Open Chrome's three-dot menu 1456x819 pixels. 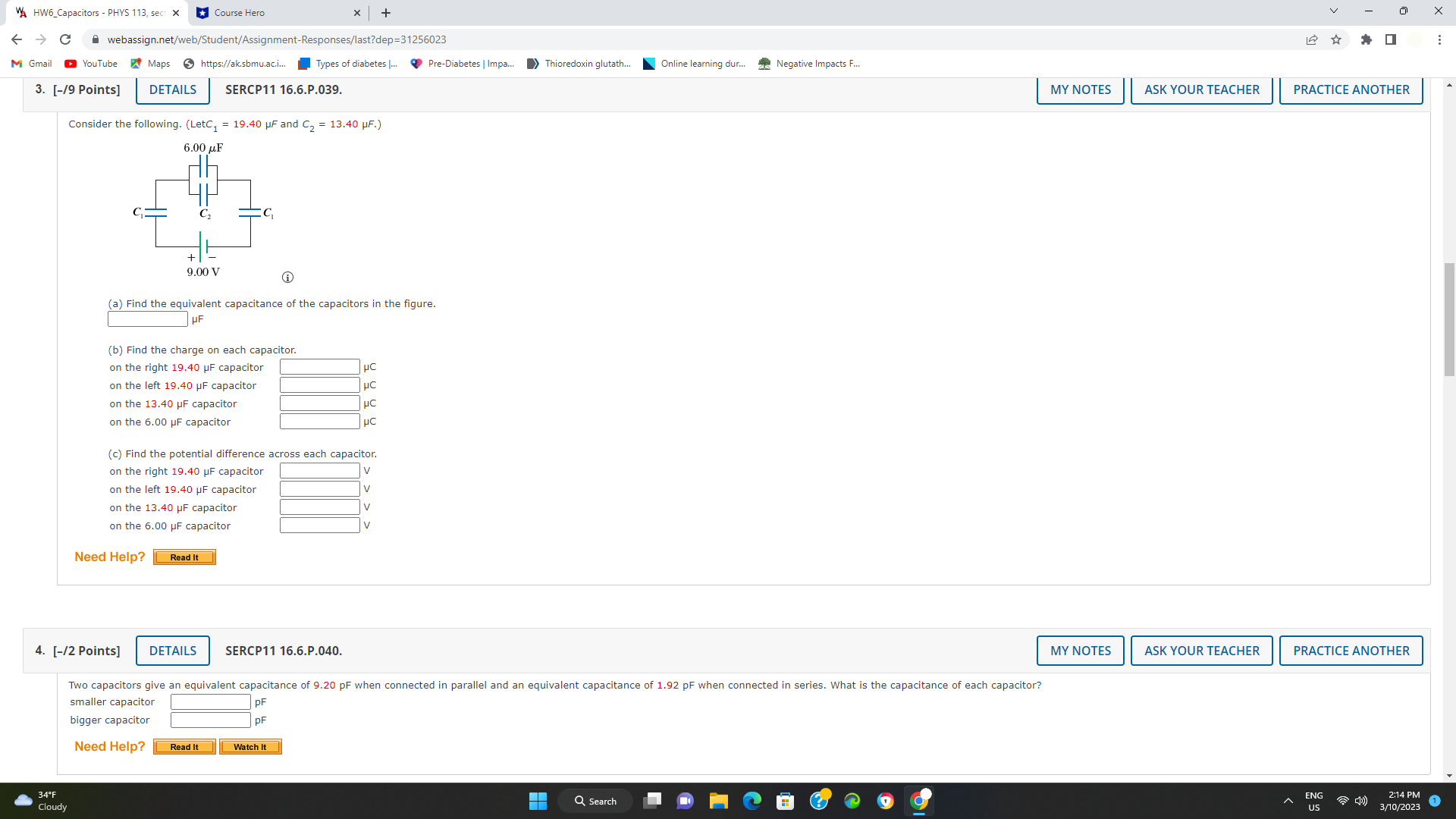click(x=1439, y=39)
